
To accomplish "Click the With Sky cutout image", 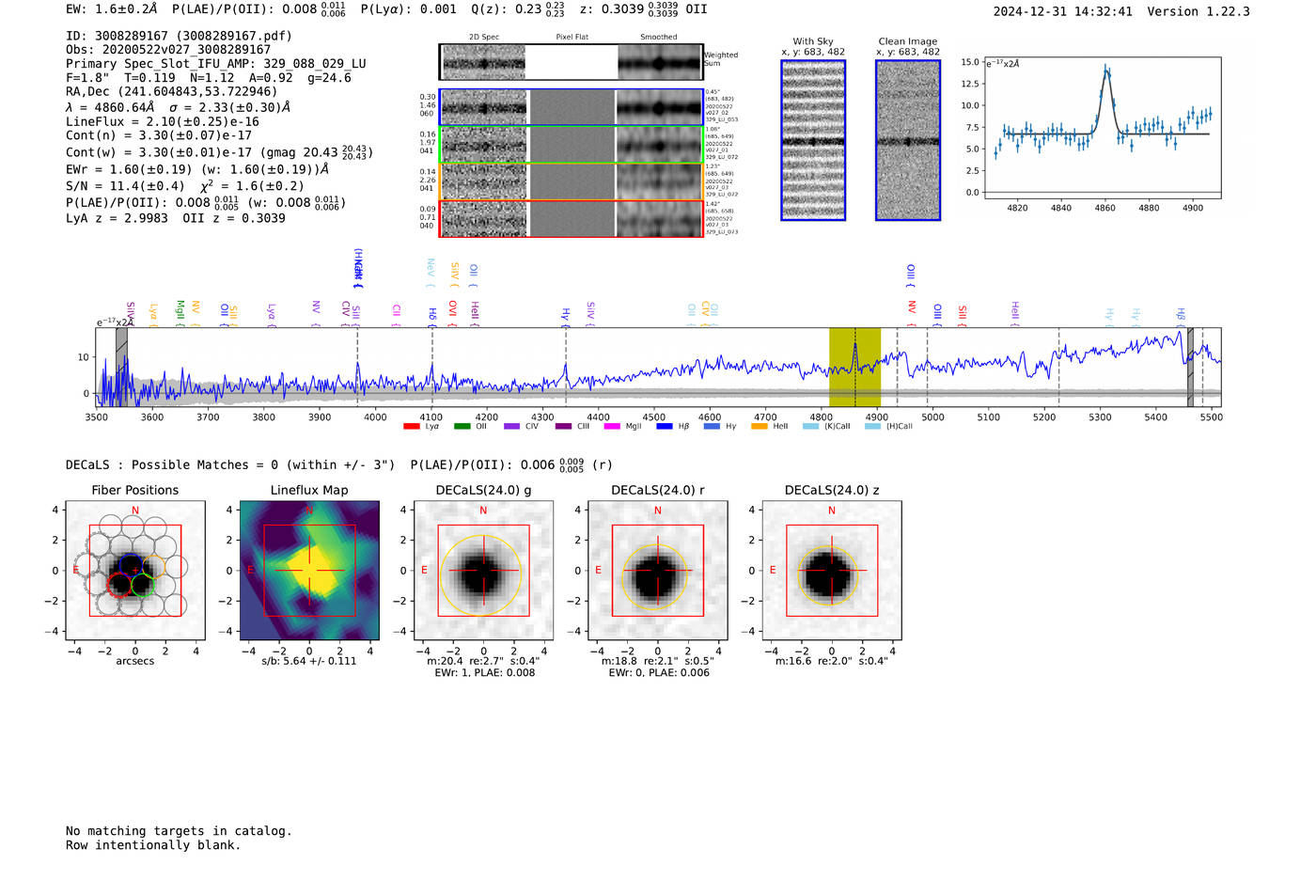I will (813, 140).
